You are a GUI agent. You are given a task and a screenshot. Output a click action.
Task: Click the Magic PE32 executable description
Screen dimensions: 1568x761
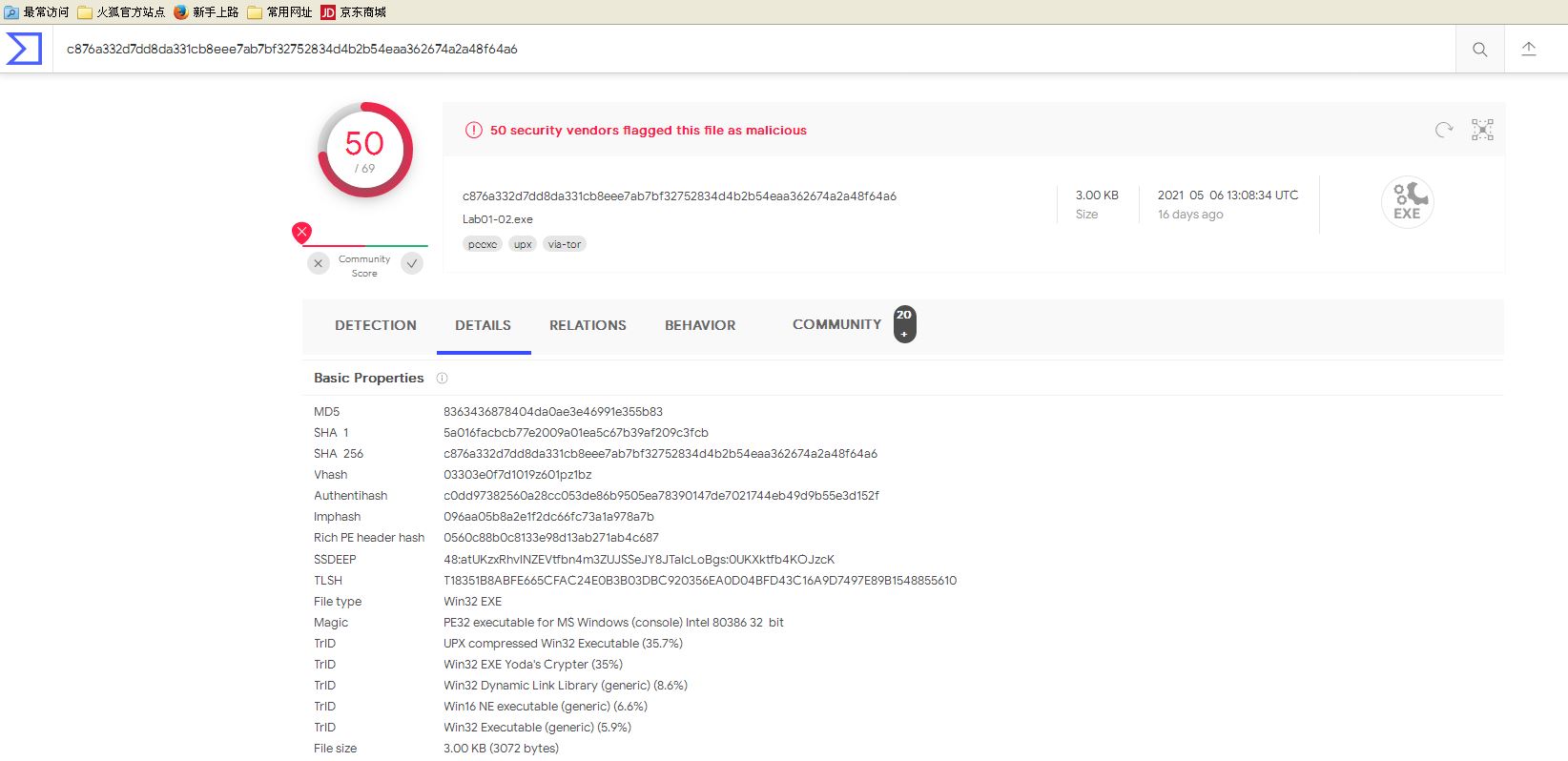613,623
